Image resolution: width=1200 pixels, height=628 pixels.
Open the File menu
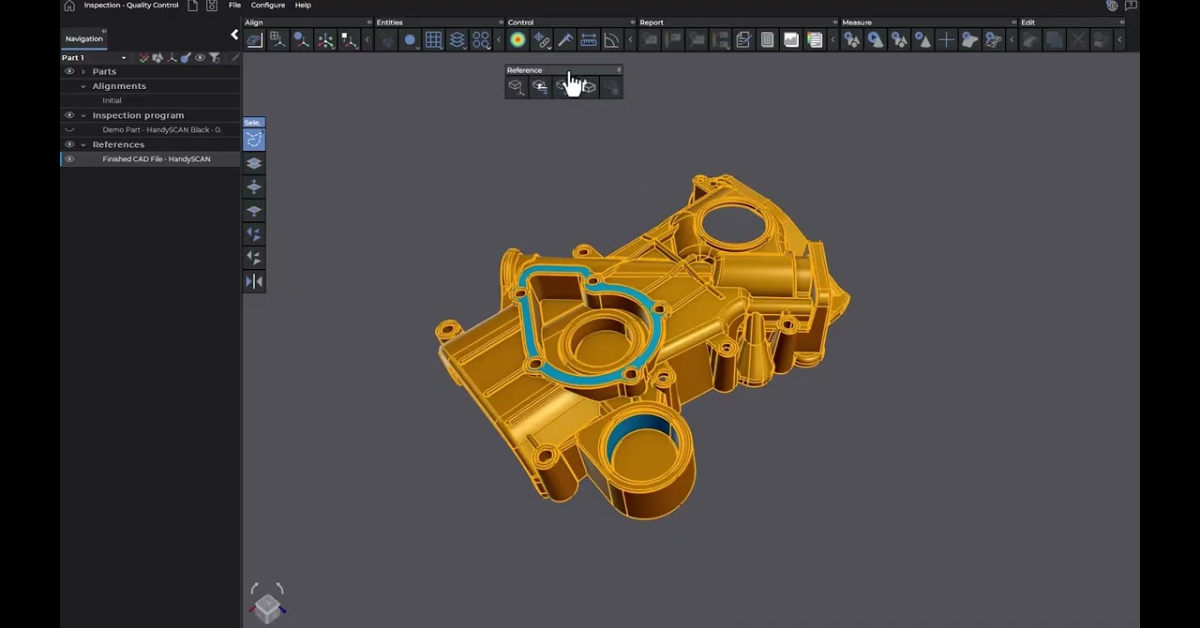(x=234, y=6)
